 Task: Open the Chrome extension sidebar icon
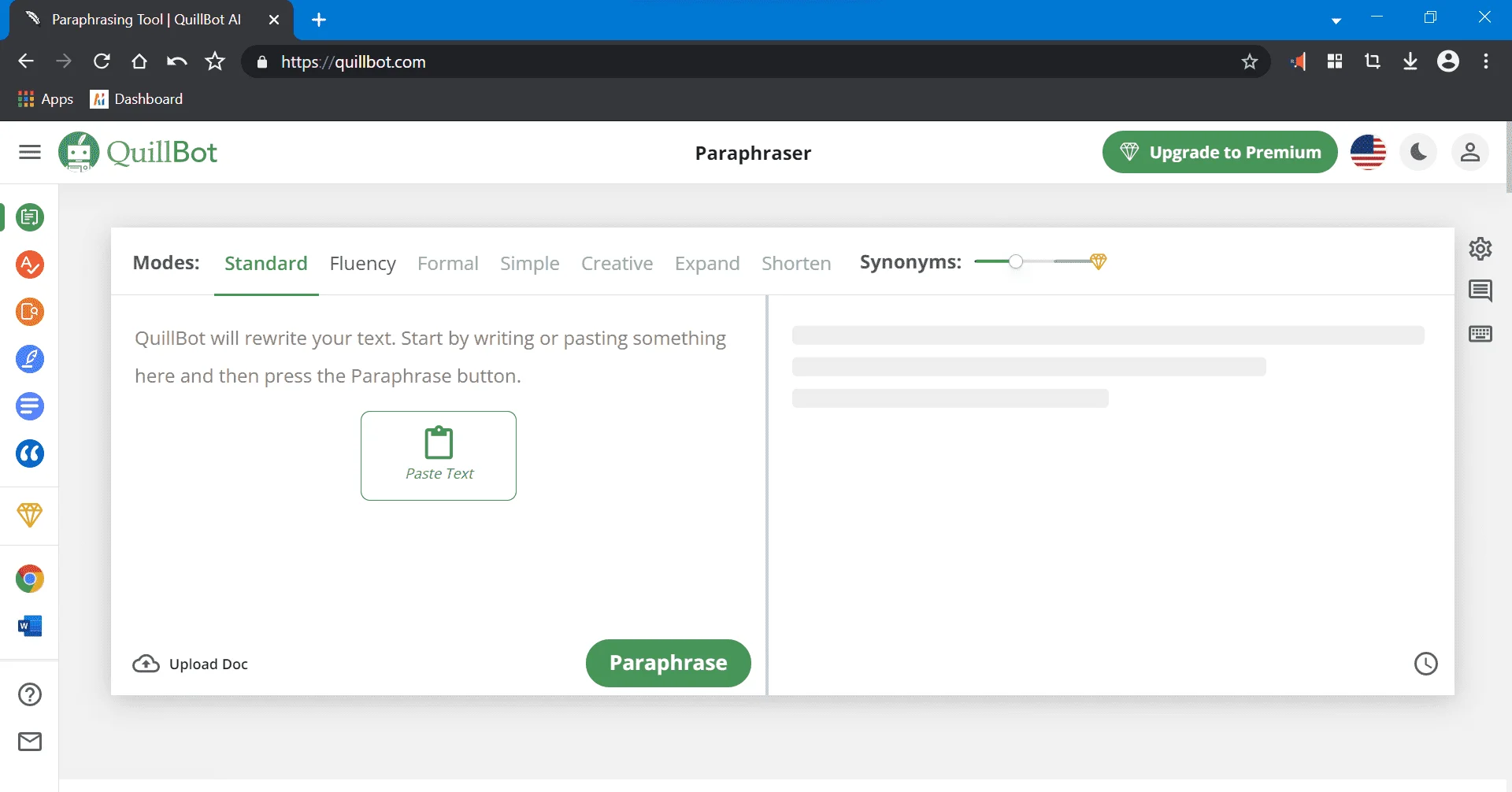click(30, 579)
